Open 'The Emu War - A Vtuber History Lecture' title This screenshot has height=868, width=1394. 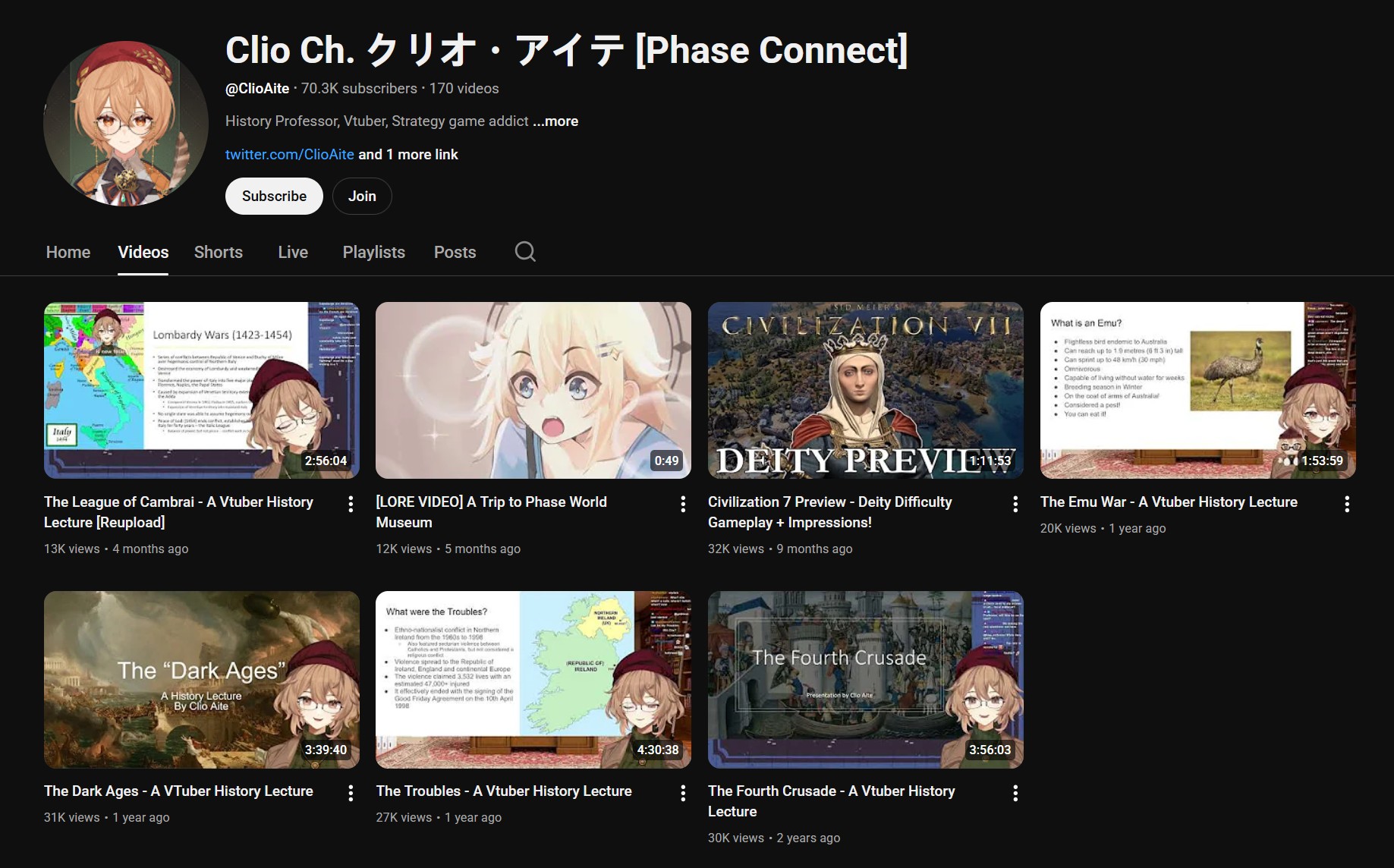point(1169,502)
